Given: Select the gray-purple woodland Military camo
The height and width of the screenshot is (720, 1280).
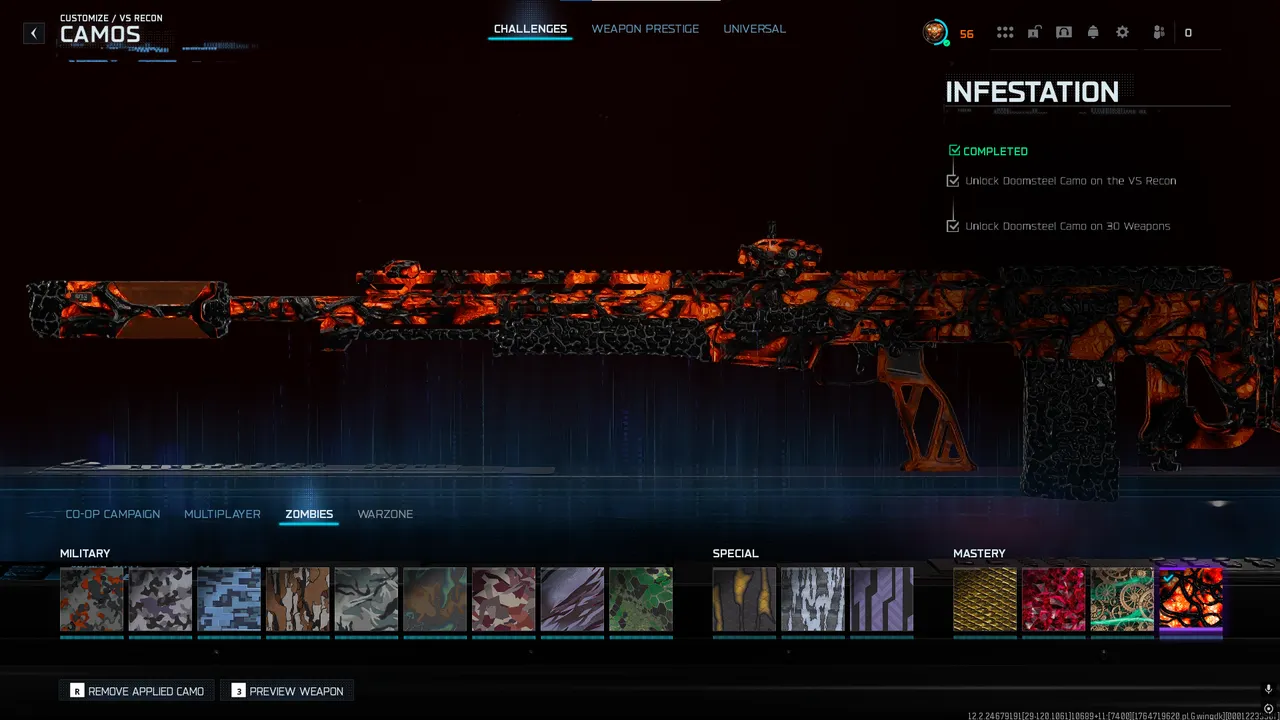Looking at the screenshot, I should pos(160,600).
